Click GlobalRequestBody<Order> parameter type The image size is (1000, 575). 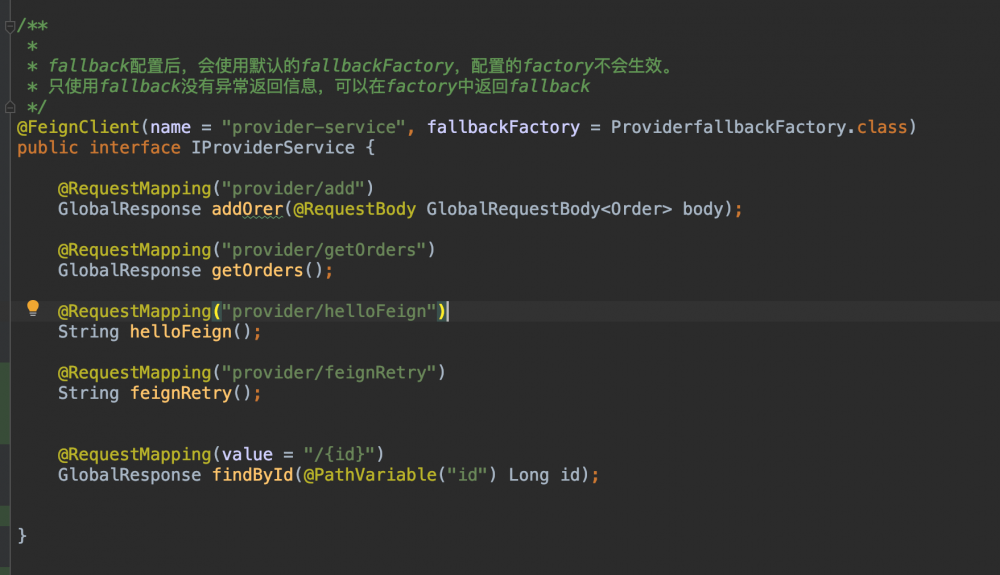pos(549,208)
